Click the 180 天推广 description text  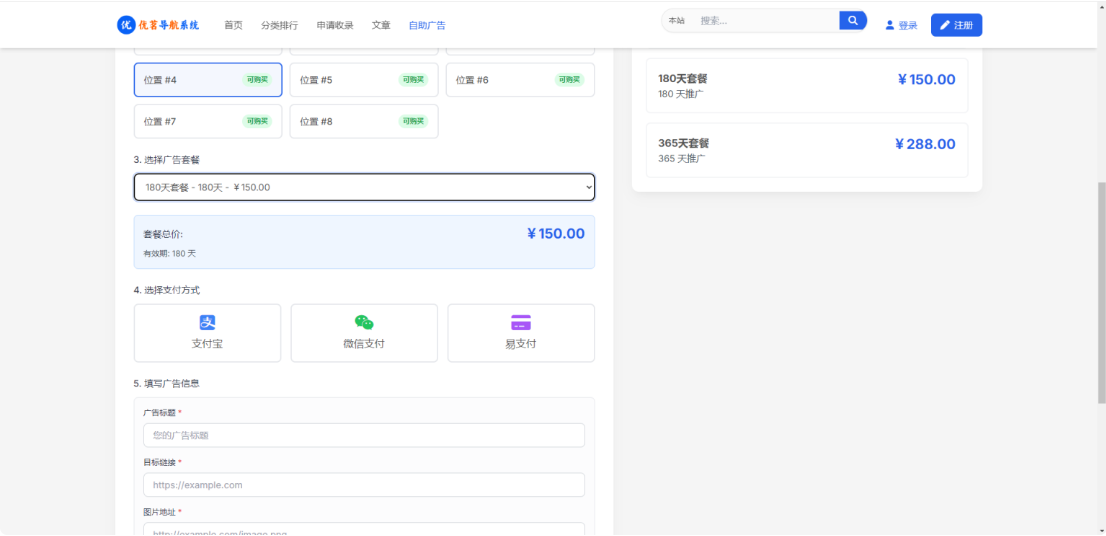pos(681,94)
